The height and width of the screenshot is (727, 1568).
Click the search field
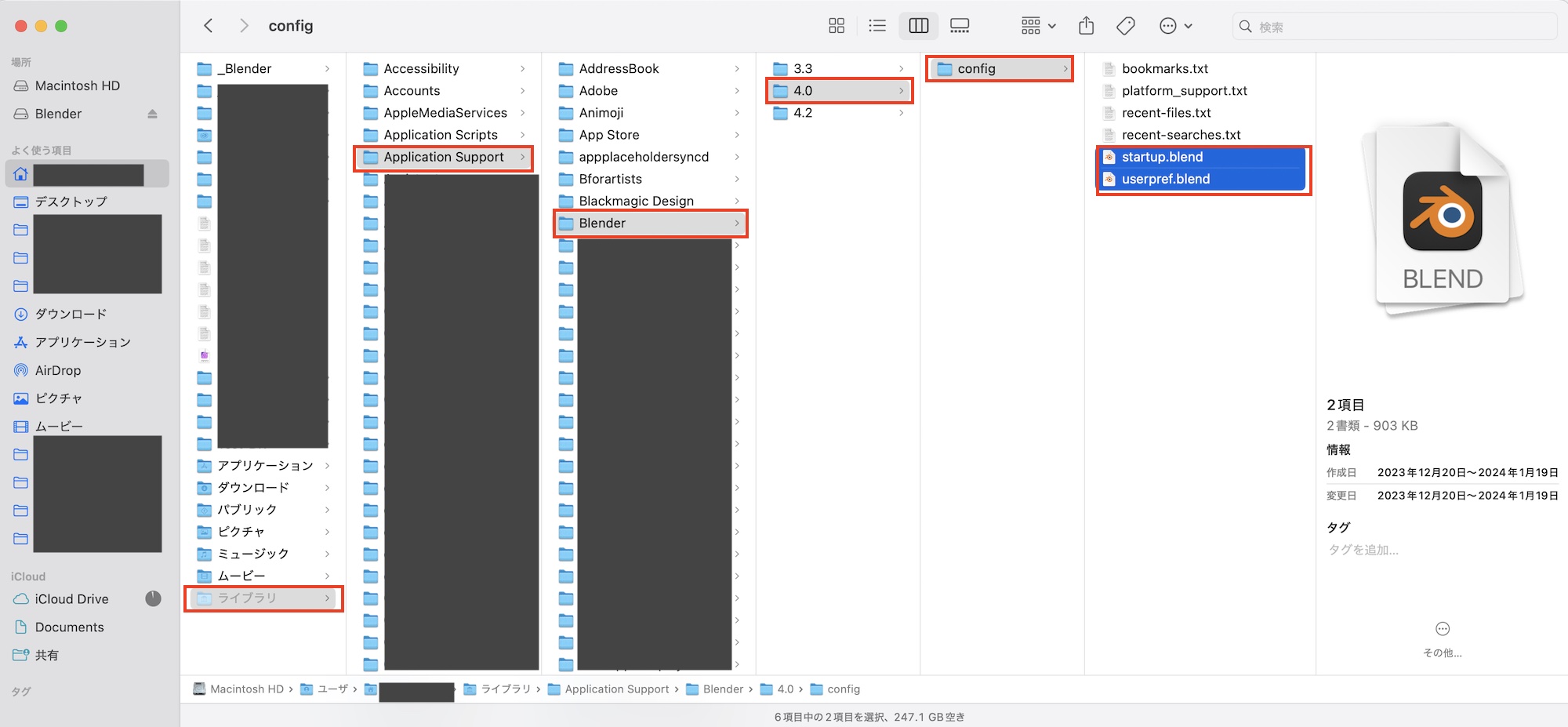click(1396, 27)
